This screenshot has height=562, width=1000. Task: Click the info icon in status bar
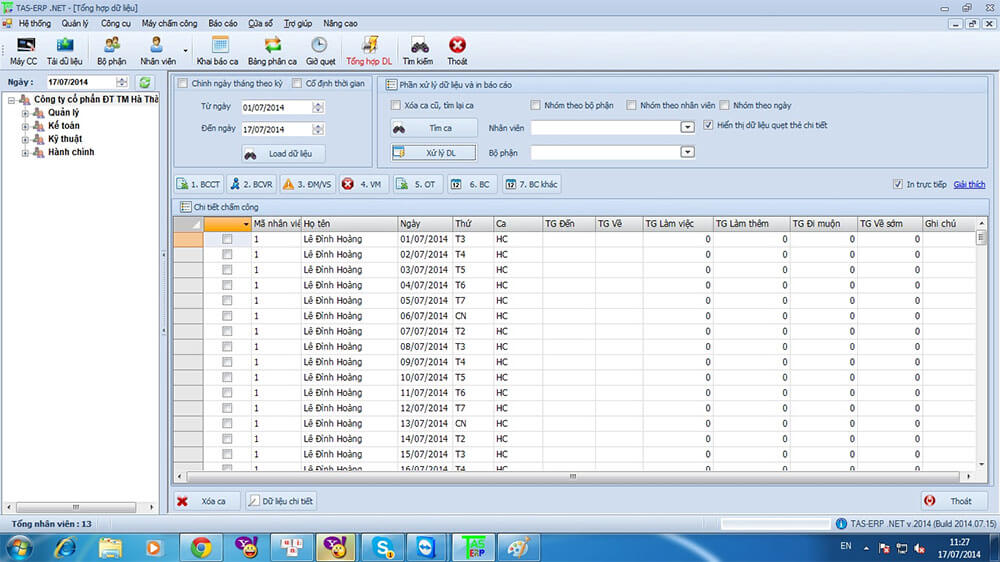[841, 524]
